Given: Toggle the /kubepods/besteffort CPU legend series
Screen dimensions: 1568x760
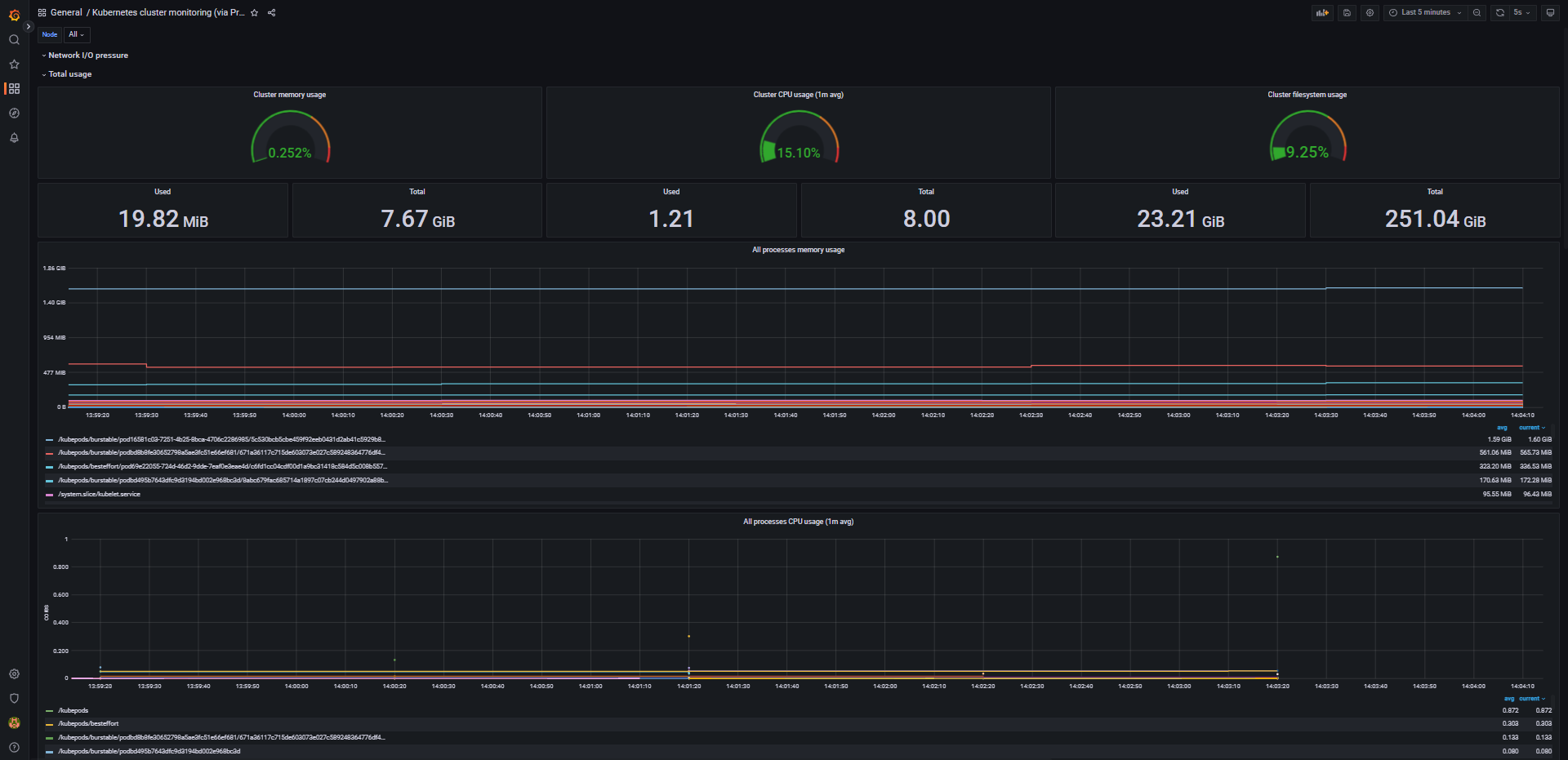Looking at the screenshot, I should click(88, 723).
